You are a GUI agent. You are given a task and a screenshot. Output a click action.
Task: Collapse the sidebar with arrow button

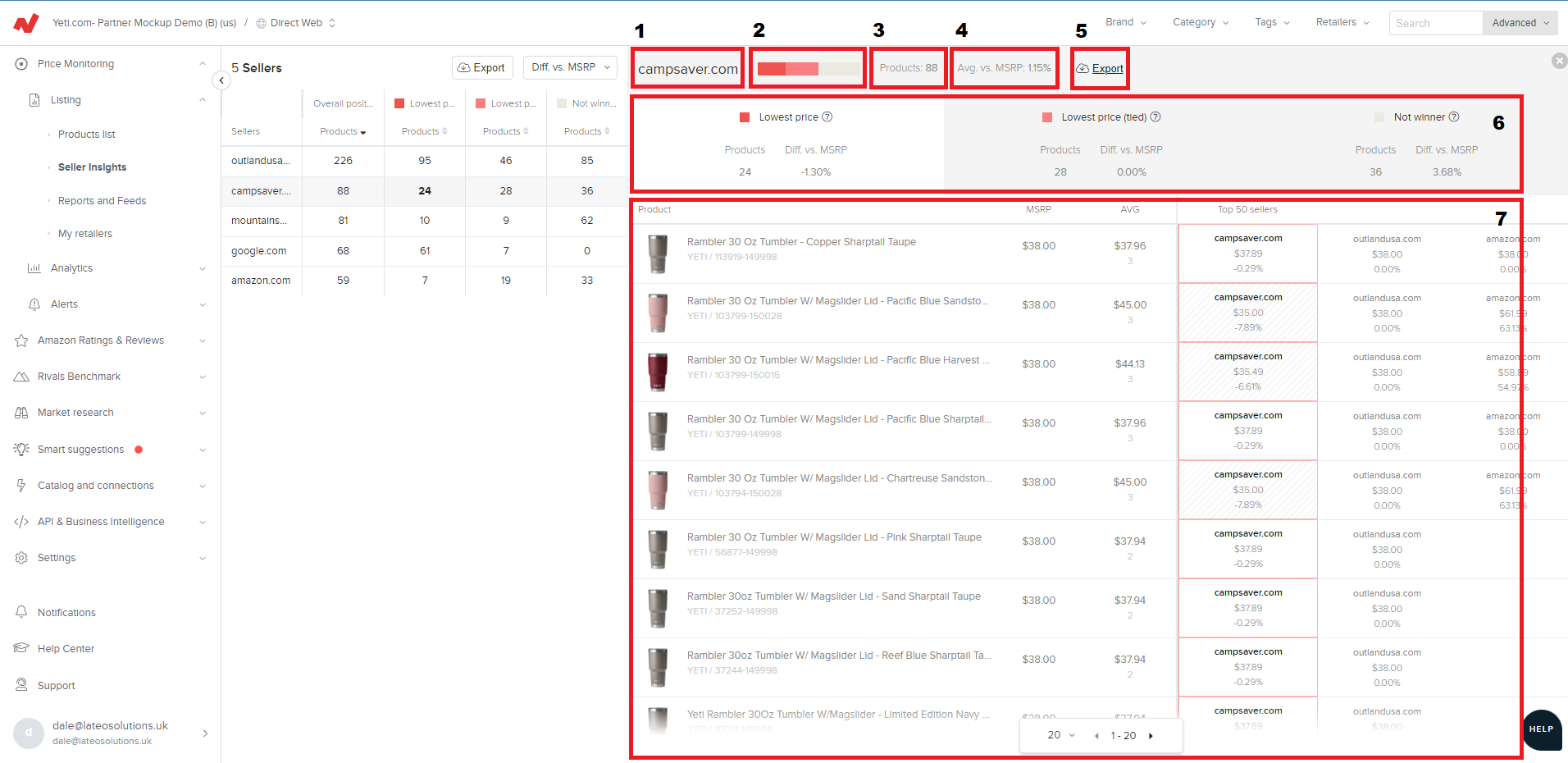pyautogui.click(x=221, y=80)
